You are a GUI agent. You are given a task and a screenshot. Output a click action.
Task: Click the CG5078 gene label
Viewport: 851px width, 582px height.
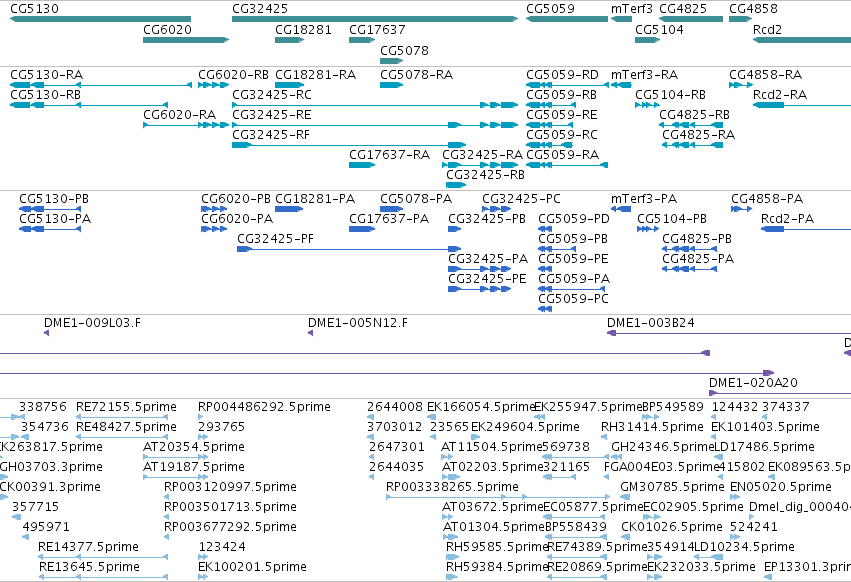tap(404, 50)
